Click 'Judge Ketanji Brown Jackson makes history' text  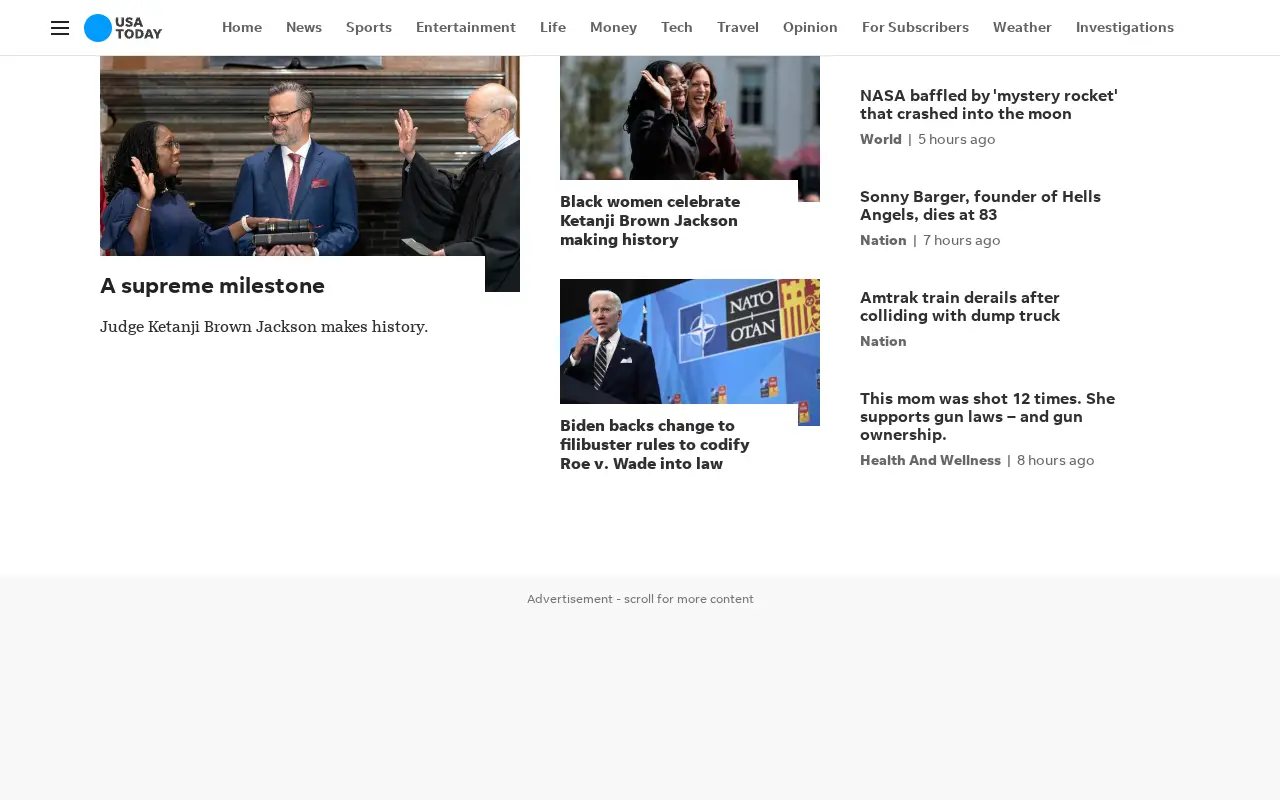(x=264, y=327)
